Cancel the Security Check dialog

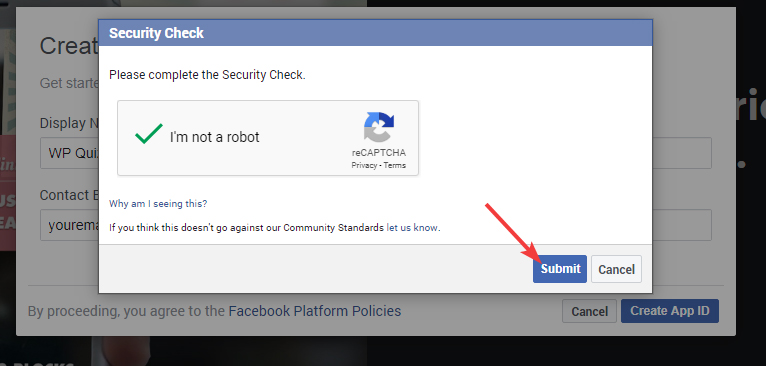pyautogui.click(x=616, y=269)
